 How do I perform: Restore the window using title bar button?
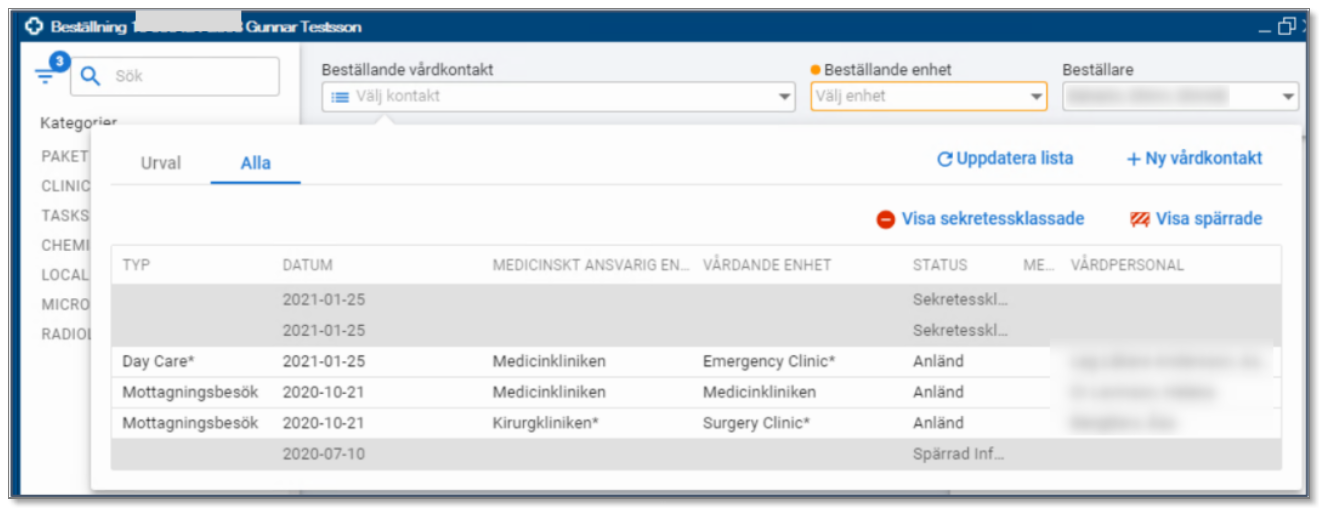1286,27
